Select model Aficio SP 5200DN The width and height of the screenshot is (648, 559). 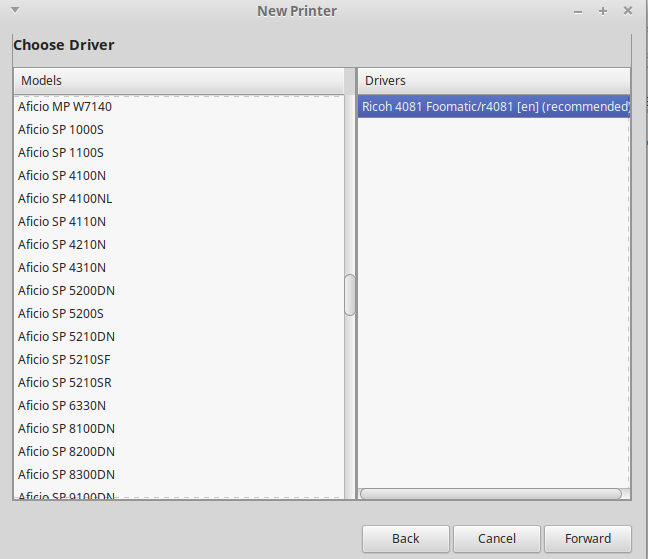179,291
